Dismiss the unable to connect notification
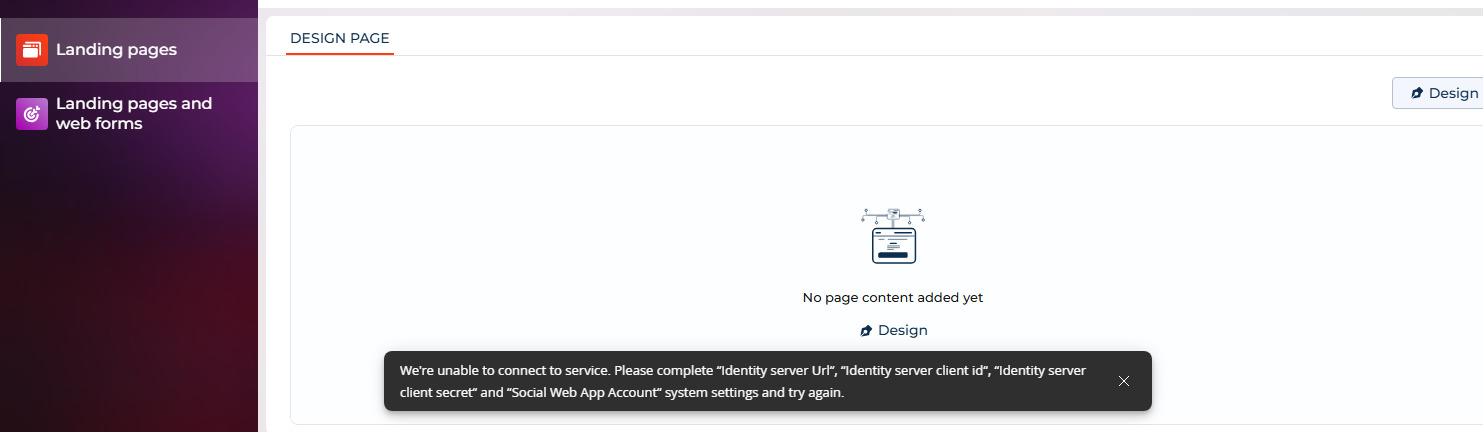 (x=1124, y=381)
